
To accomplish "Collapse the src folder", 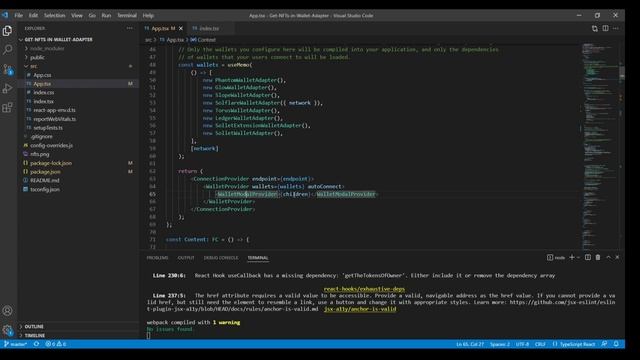I will click(x=33, y=66).
